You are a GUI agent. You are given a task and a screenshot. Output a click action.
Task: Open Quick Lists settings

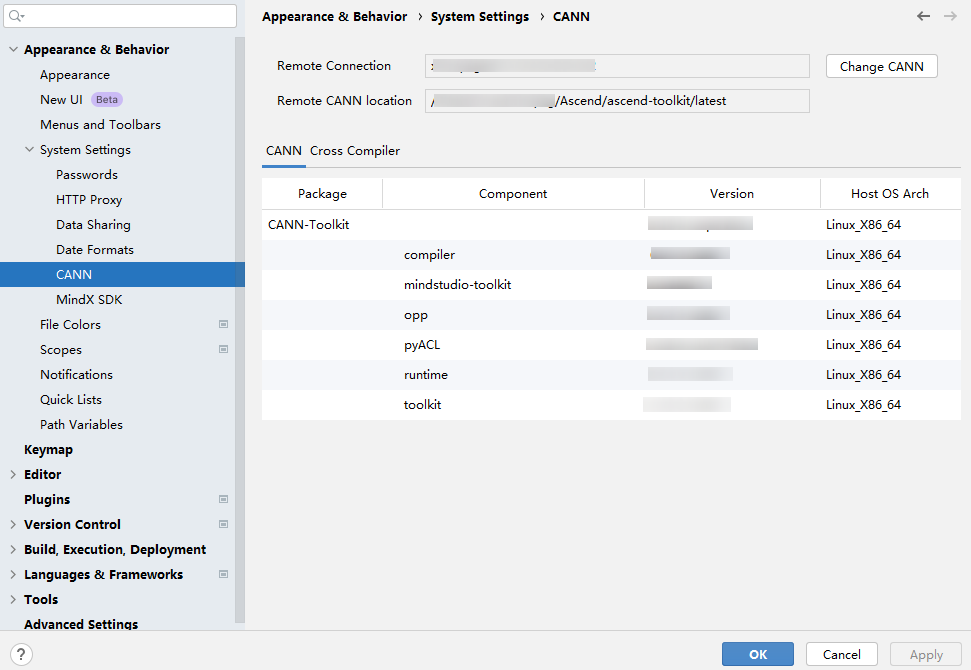(71, 399)
